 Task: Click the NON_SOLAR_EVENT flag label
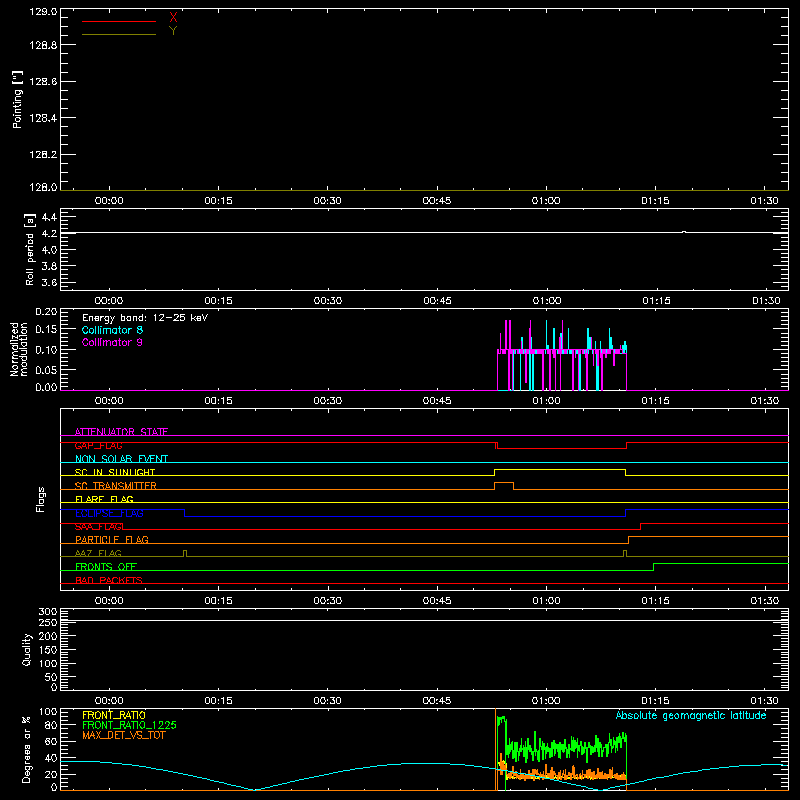tap(121, 459)
